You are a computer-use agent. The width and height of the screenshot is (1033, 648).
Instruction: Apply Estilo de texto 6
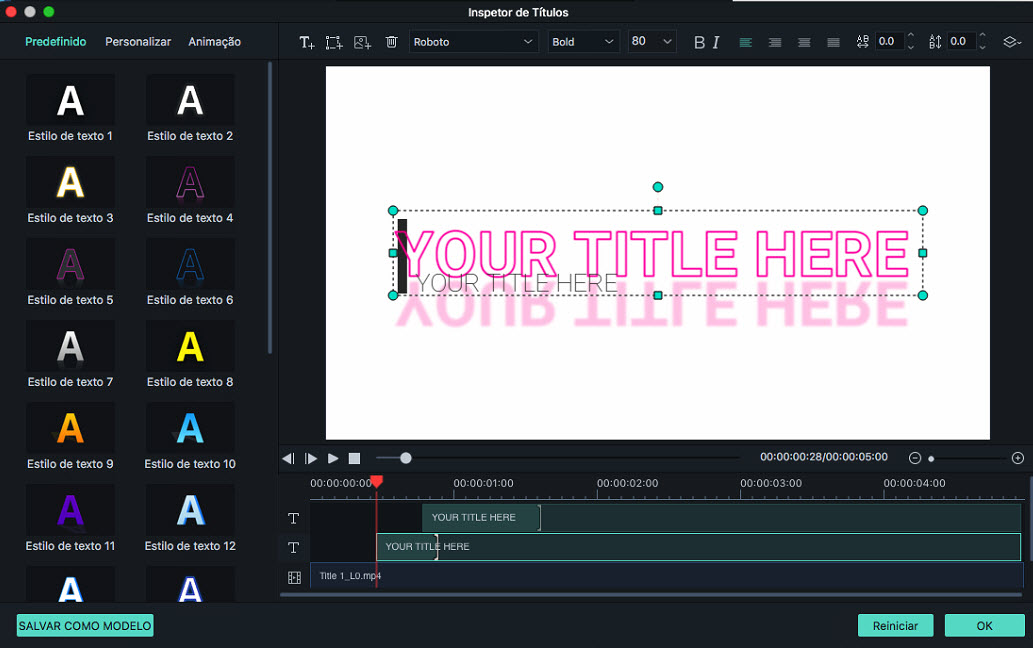pyautogui.click(x=190, y=273)
